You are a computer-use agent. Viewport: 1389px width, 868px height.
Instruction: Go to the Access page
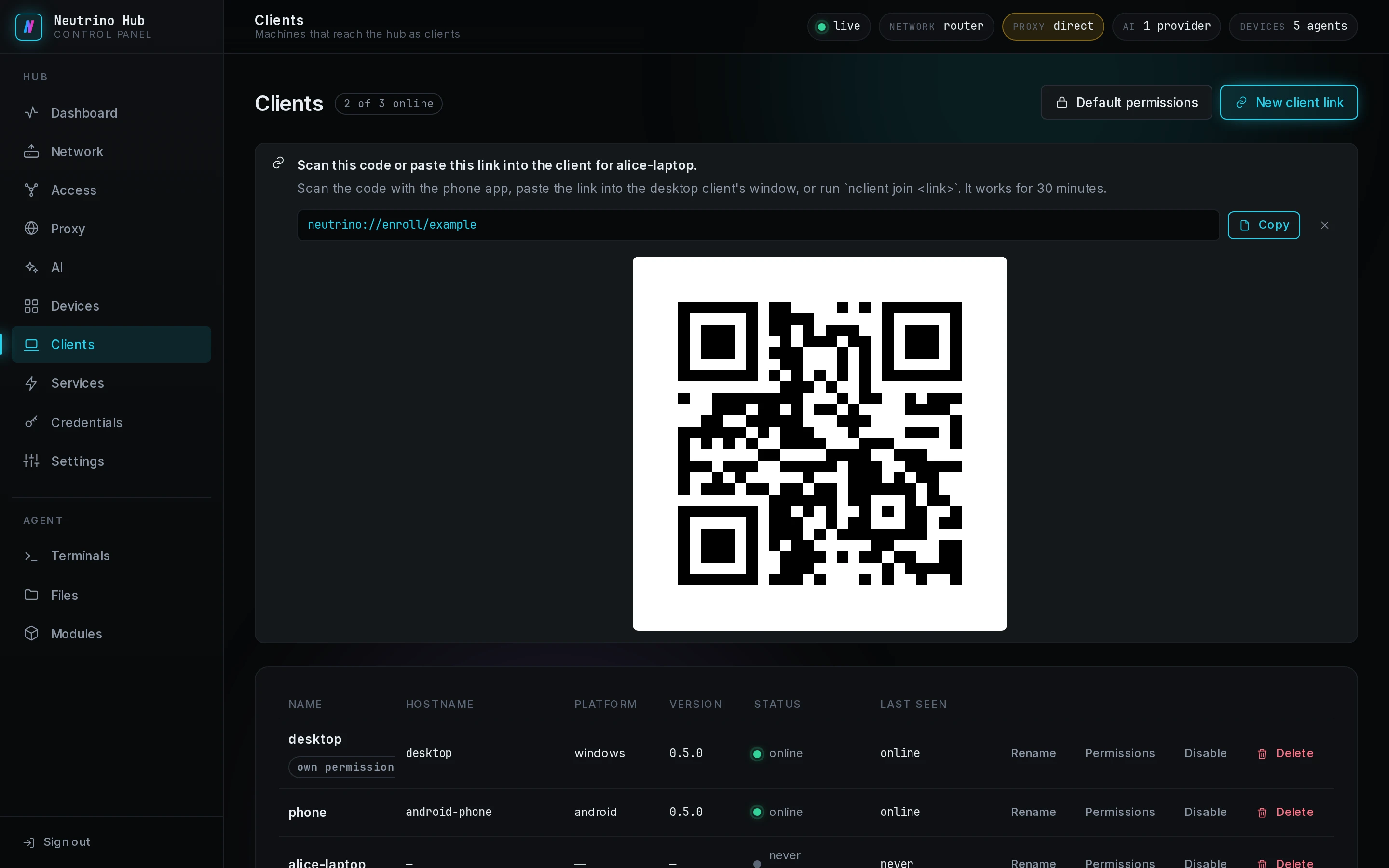pyautogui.click(x=111, y=190)
